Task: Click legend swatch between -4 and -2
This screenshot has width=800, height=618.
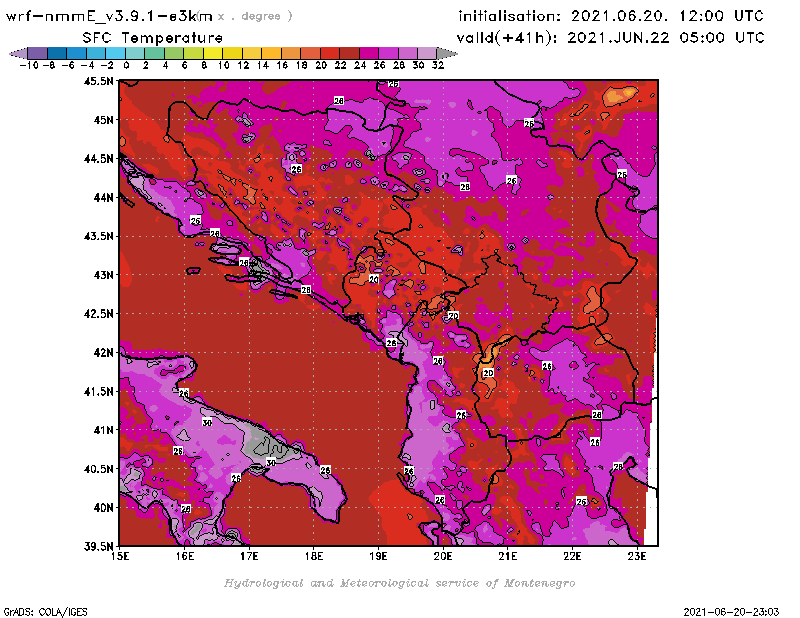Action: pos(96,53)
